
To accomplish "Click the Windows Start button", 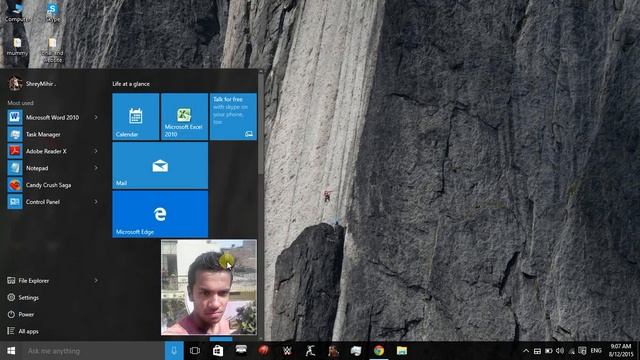I will point(11,351).
